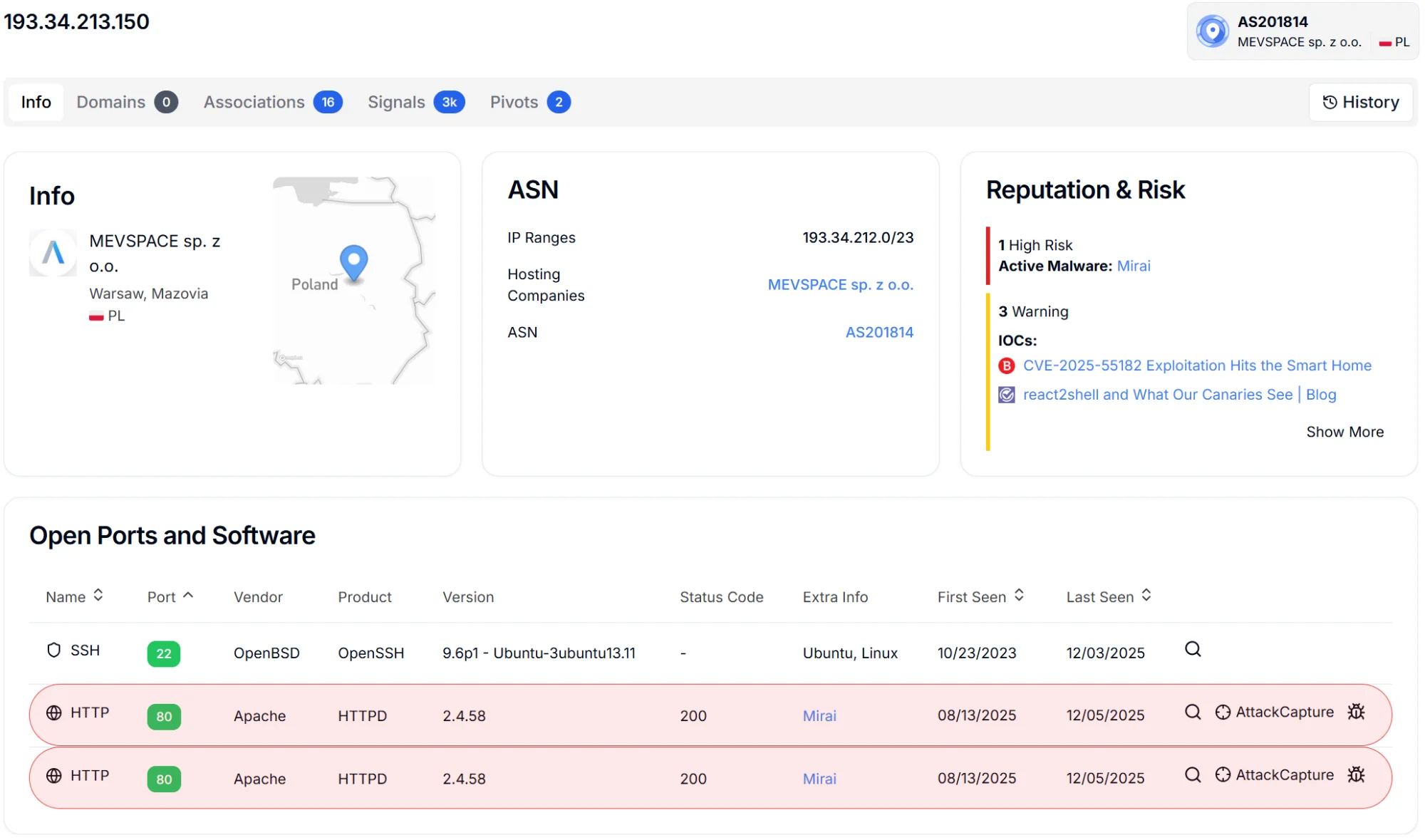
Task: Click the bug icon in first HTTP row
Action: coord(1356,712)
